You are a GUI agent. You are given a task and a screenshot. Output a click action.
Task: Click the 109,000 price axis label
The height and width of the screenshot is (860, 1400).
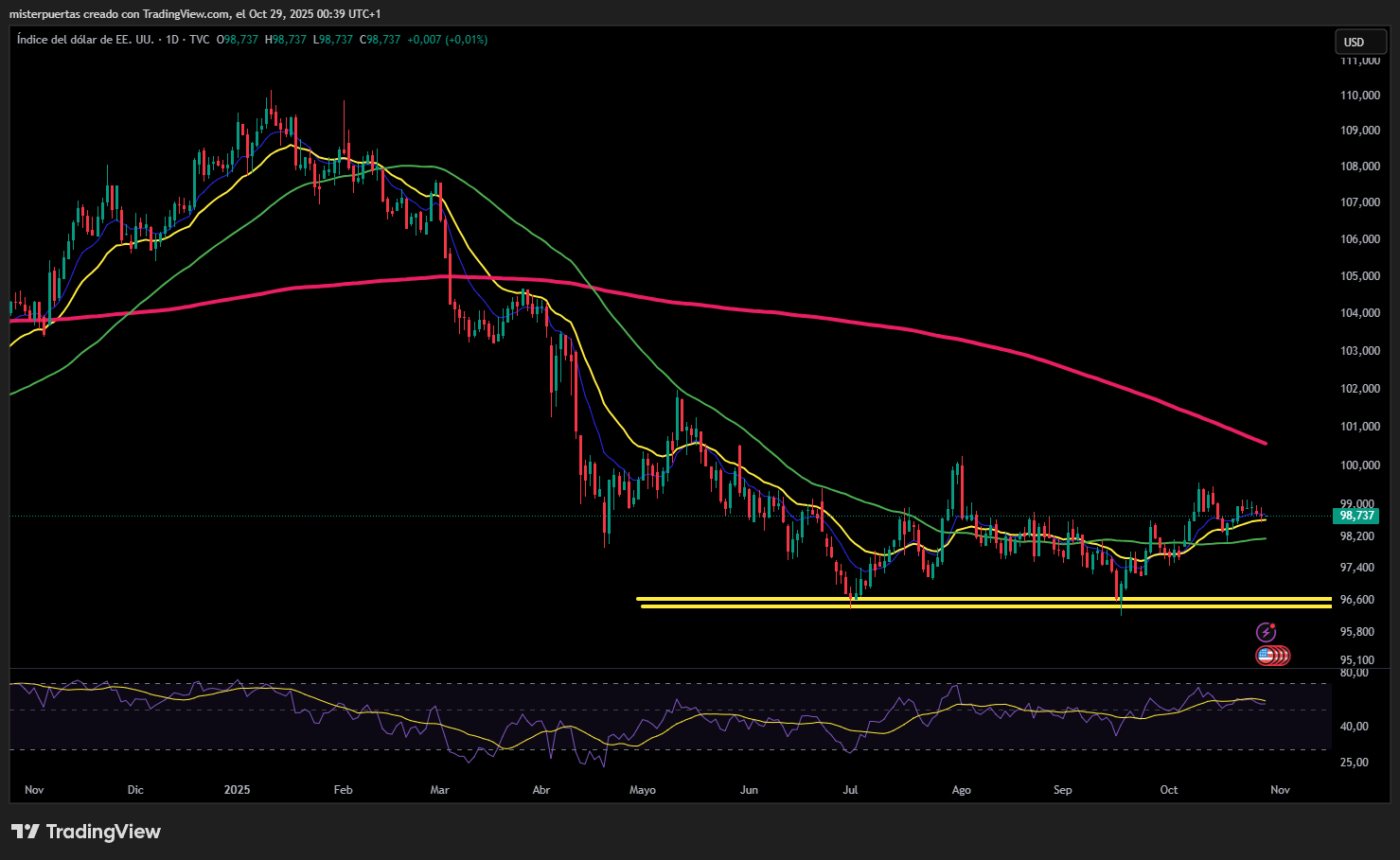tap(1360, 131)
